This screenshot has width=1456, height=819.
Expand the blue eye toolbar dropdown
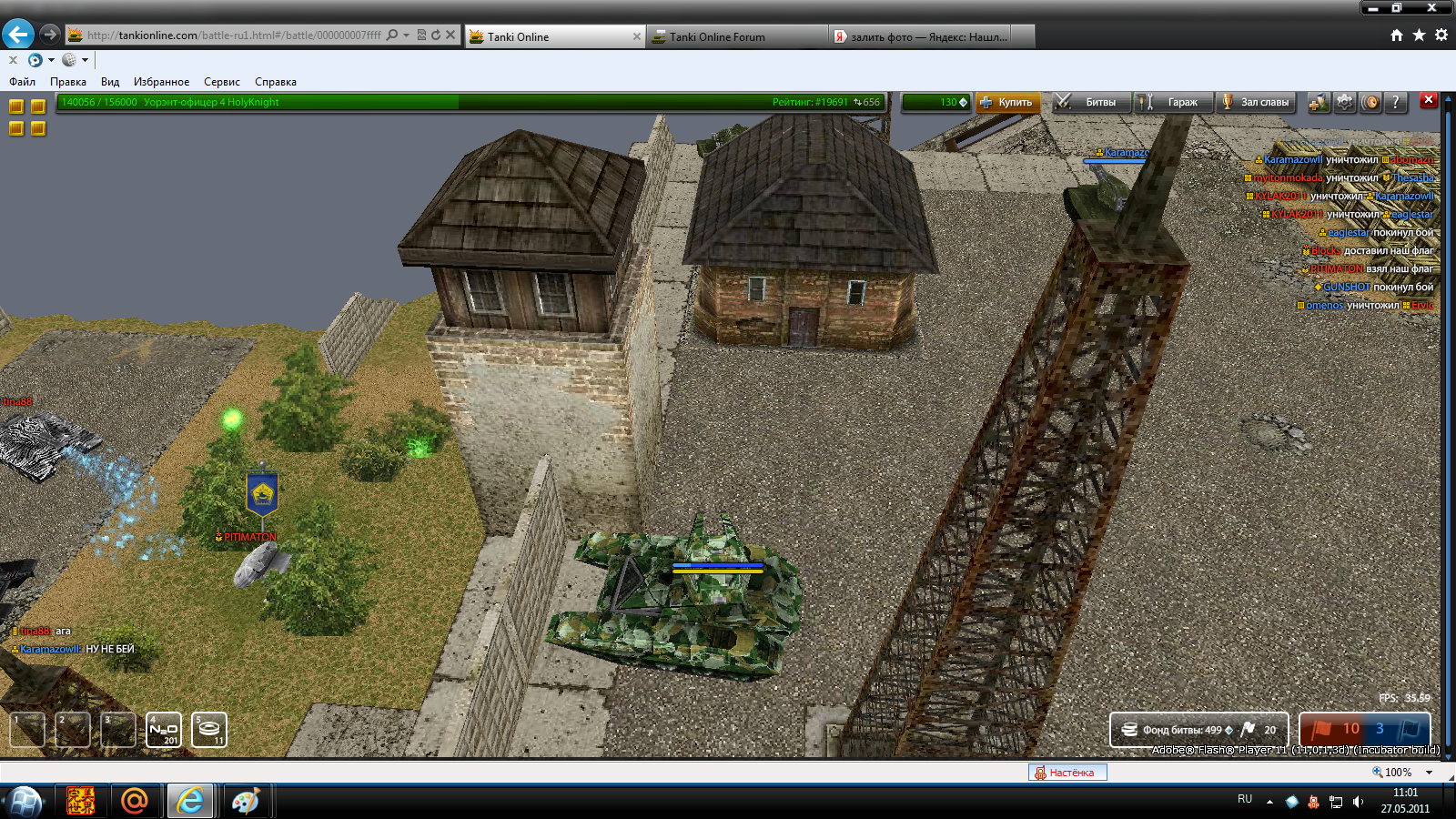click(x=51, y=60)
